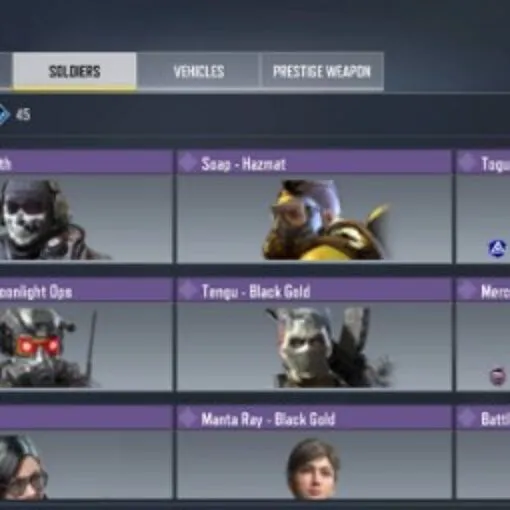Click the diamond icon on the Battle card header

pyautogui.click(x=467, y=418)
